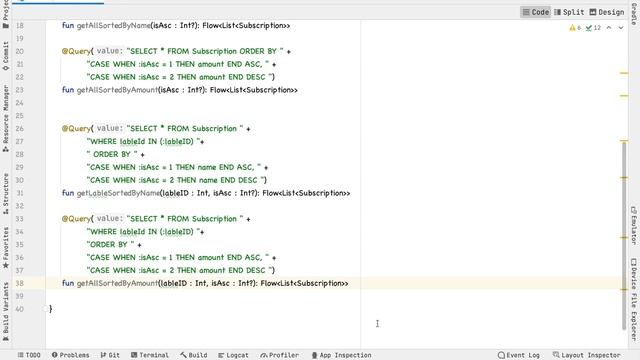
Task: Open the Terminal tool window
Action: (x=150, y=355)
